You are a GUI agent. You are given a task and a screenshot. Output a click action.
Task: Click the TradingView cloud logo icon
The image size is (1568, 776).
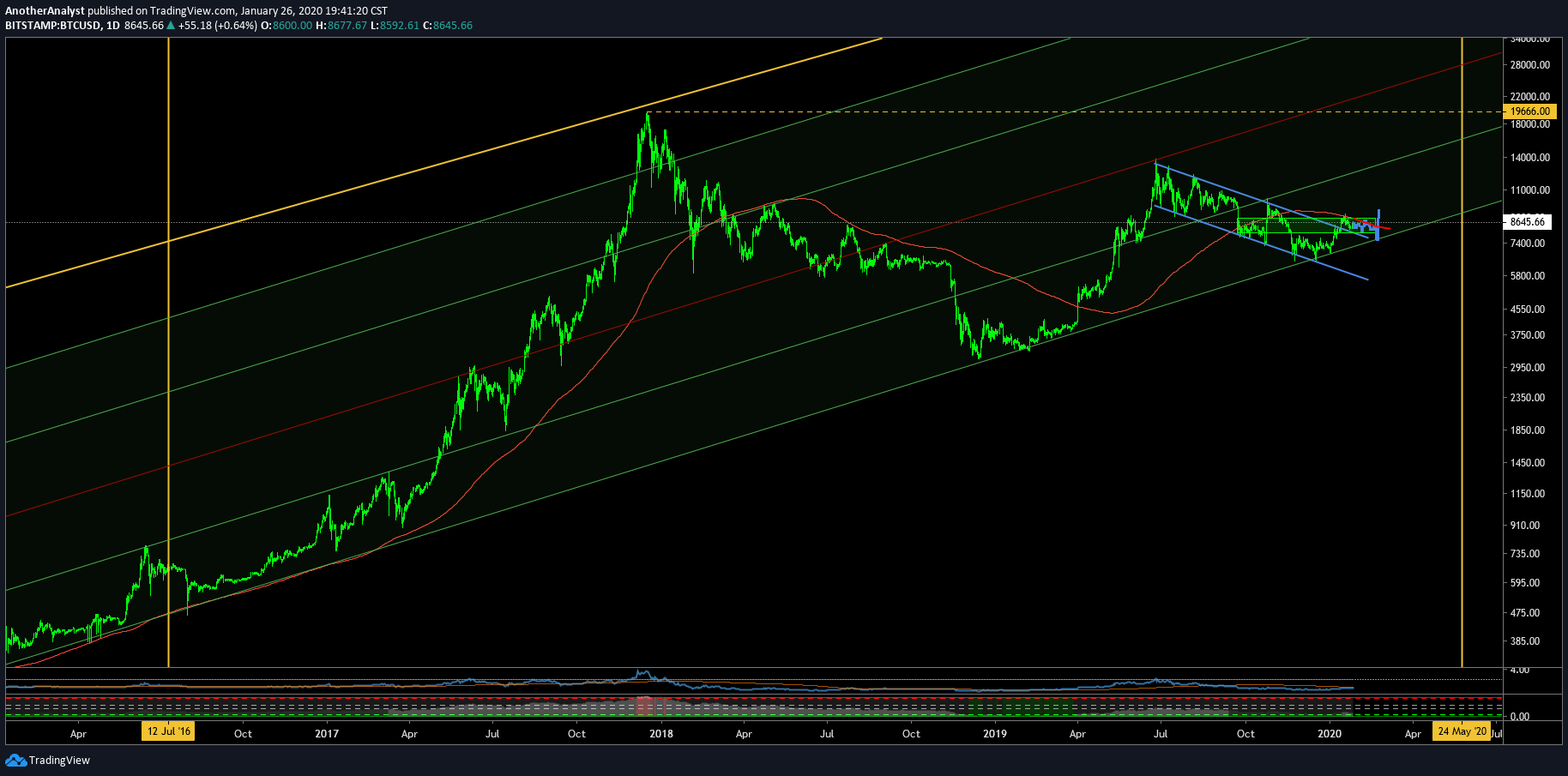pyautogui.click(x=15, y=761)
